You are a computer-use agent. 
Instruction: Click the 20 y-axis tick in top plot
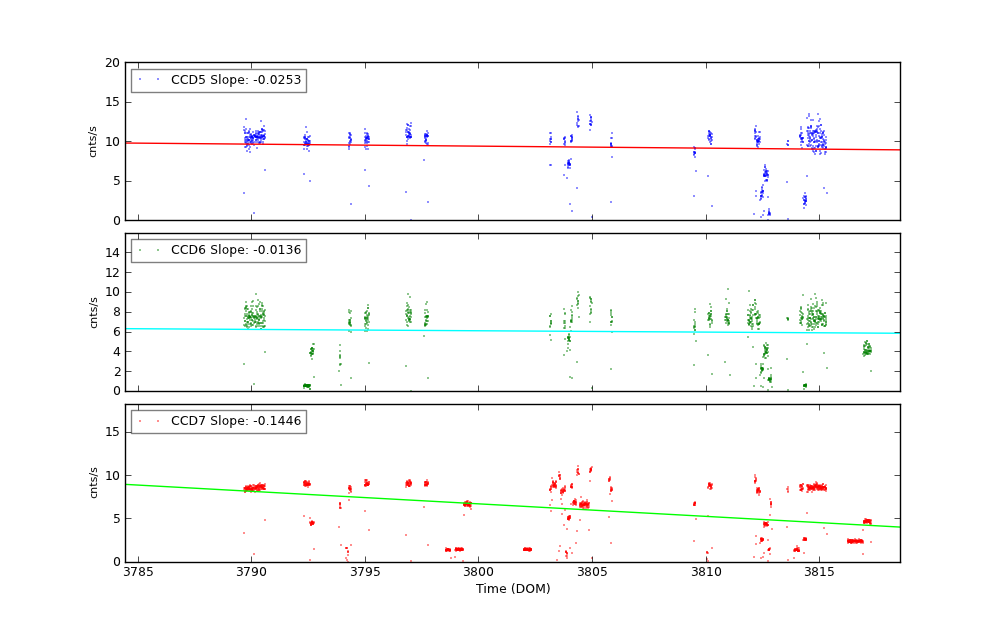(112, 62)
